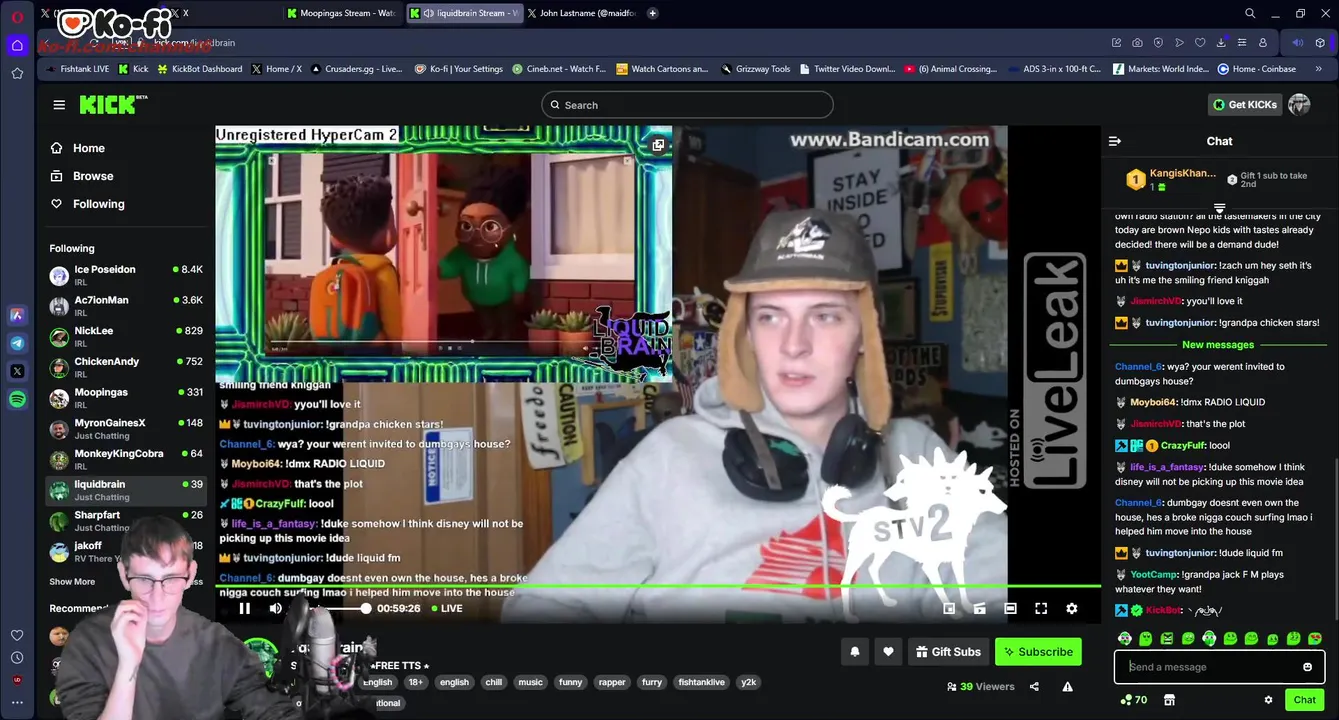Insert the first quick emote in chat
This screenshot has width=1339, height=720.
tap(1124, 638)
